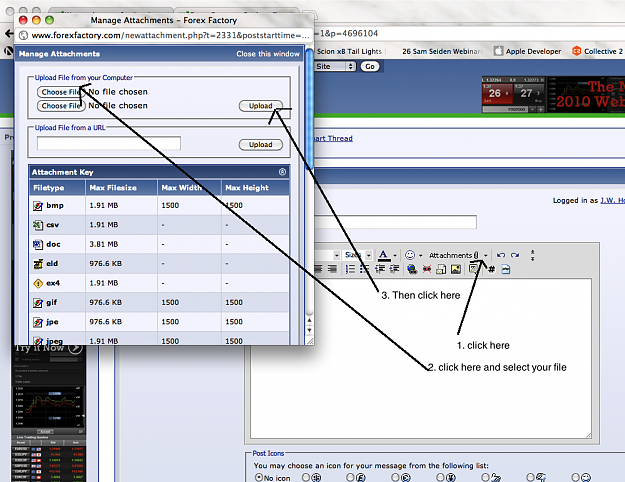Screen dimensions: 625x482
Task: Click the Insert Link globe icon
Action: tap(412, 270)
